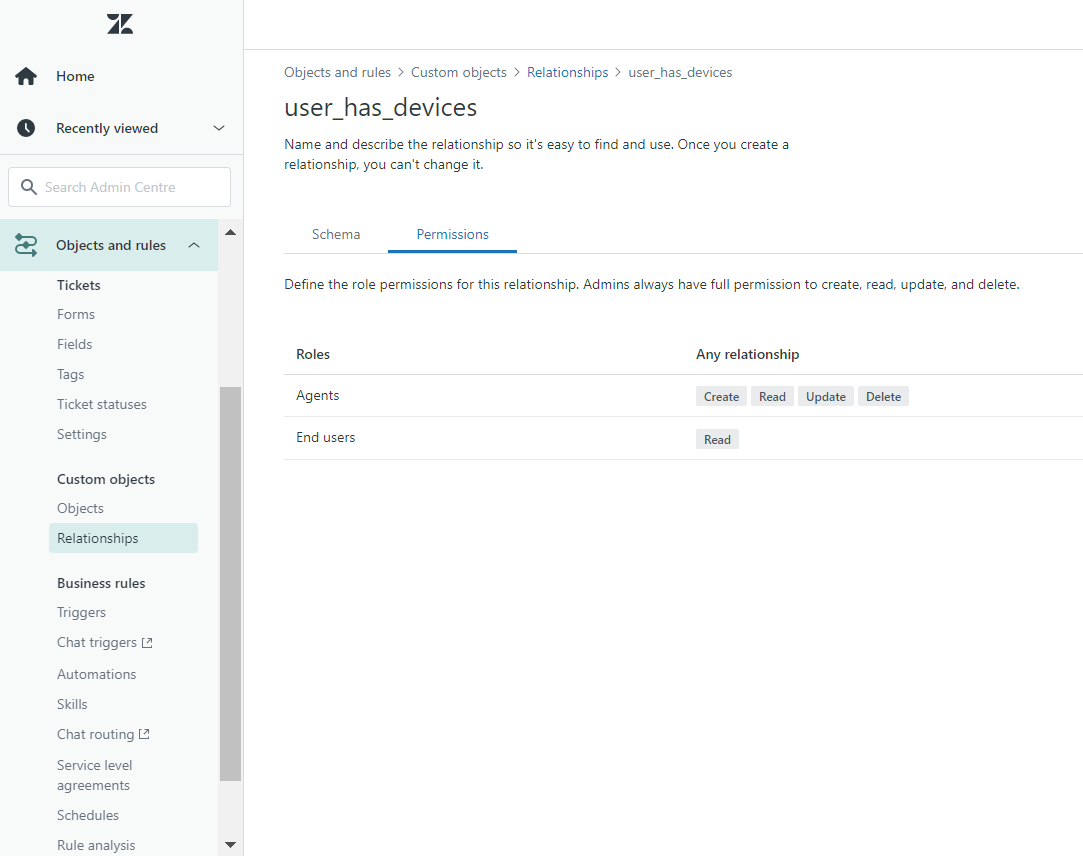Toggle Read permission for End users

717,439
